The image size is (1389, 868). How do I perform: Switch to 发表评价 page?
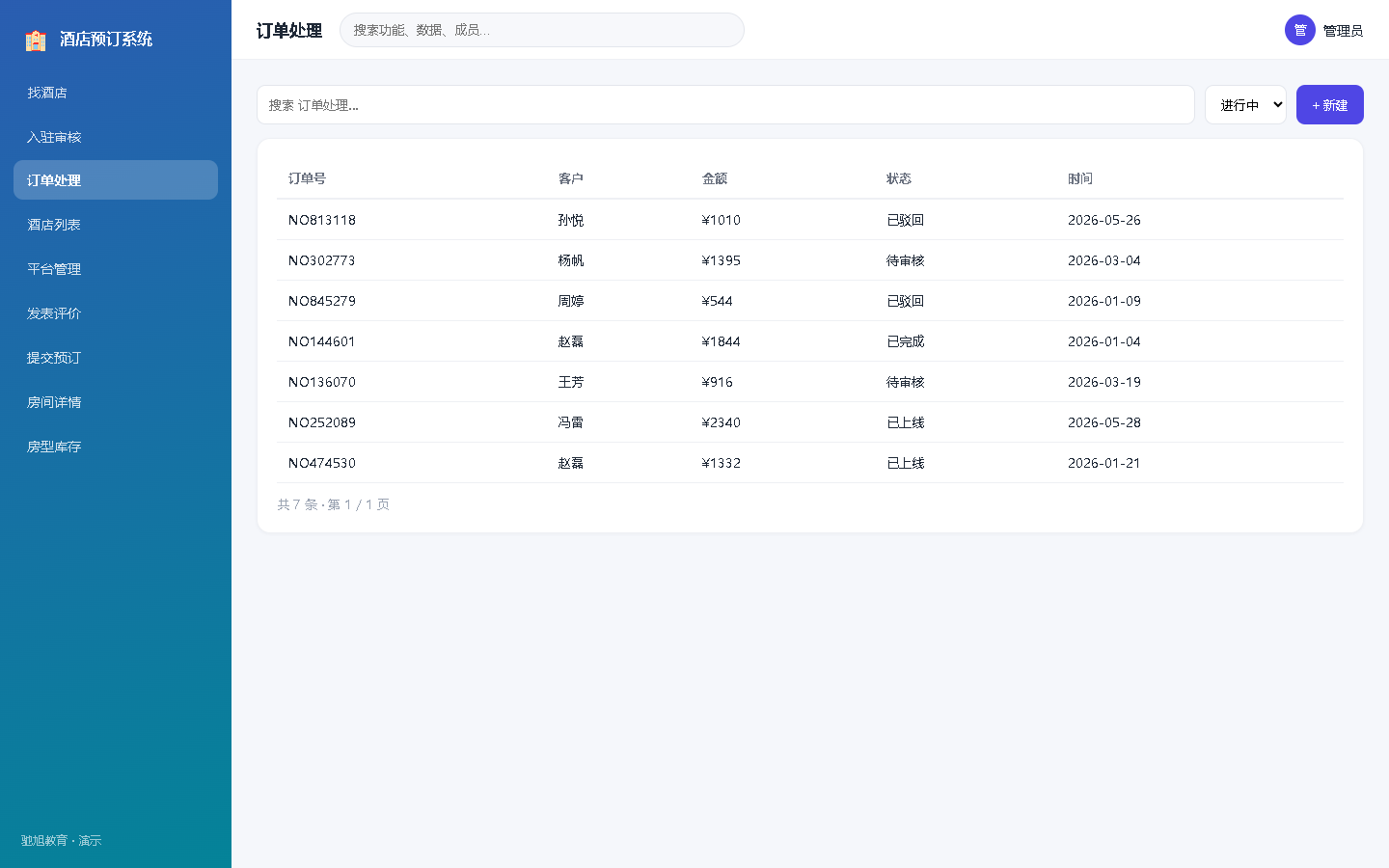coord(116,313)
